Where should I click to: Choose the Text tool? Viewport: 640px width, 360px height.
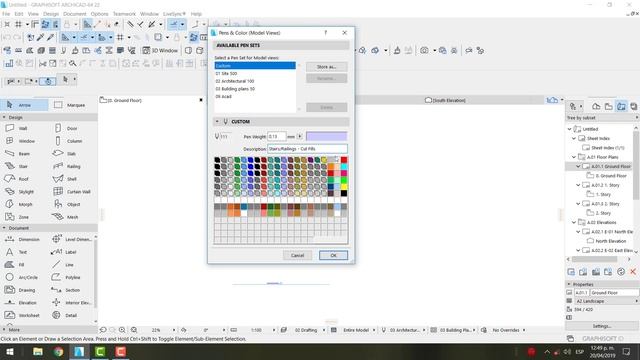16,252
